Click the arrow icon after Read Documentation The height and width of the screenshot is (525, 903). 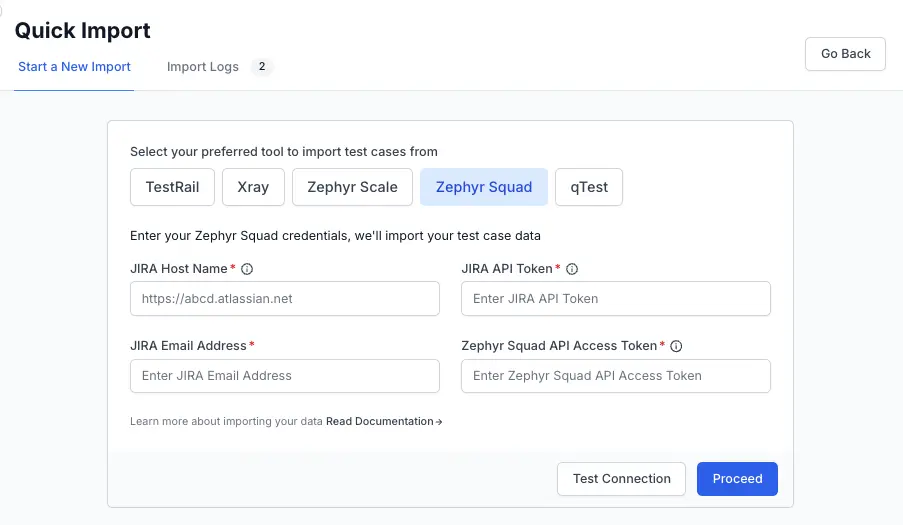(x=439, y=422)
